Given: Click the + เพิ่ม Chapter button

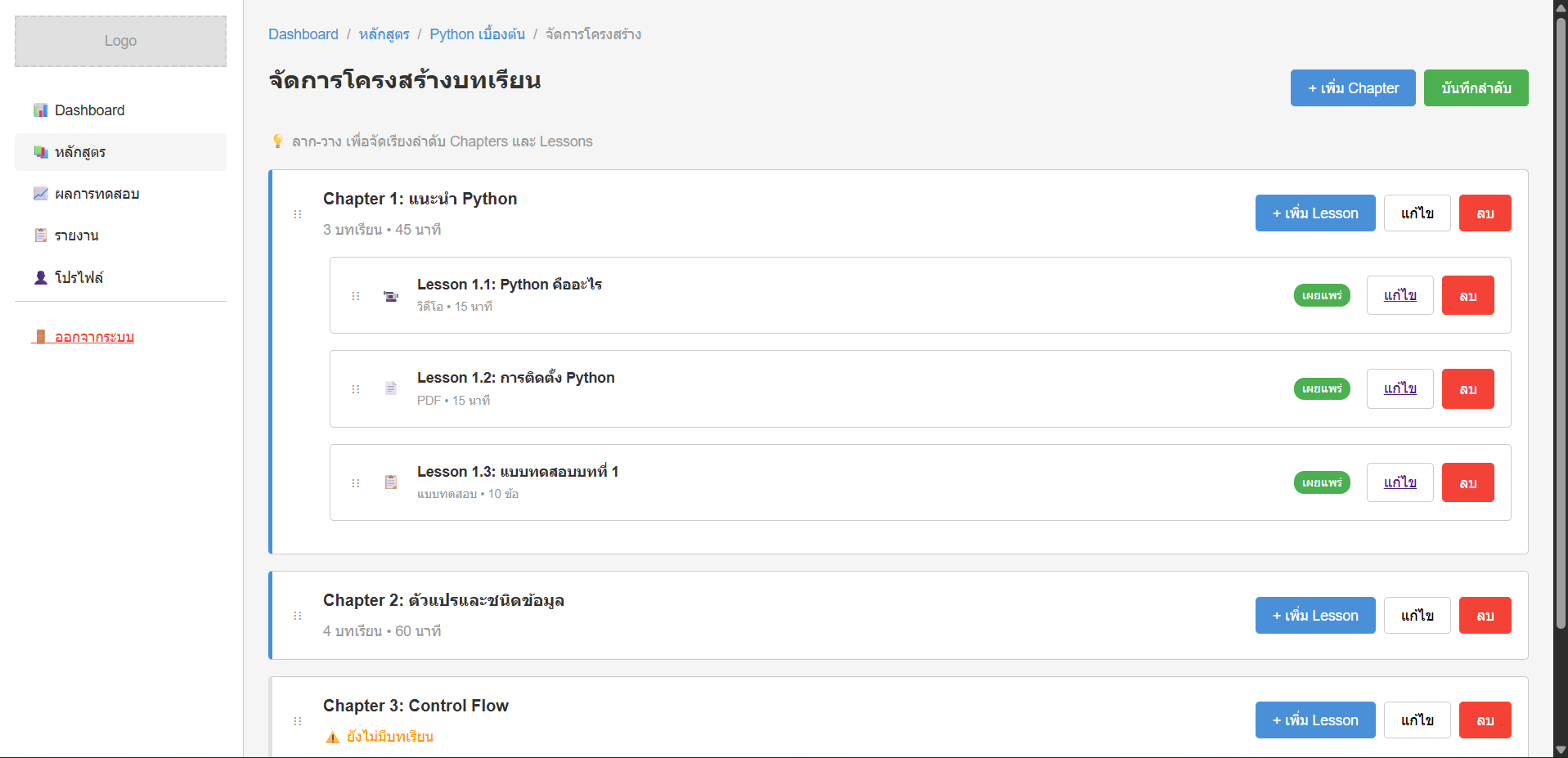Looking at the screenshot, I should 1352,87.
